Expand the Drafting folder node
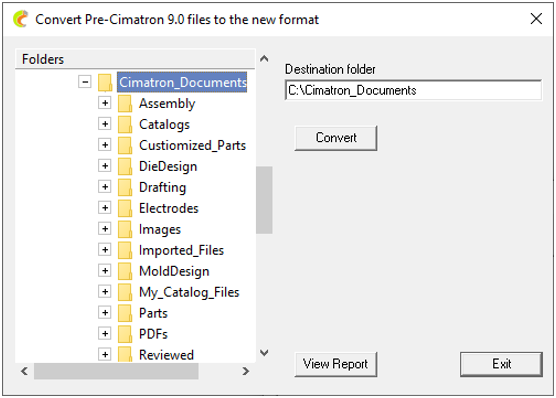556x398 pixels. [x=105, y=187]
